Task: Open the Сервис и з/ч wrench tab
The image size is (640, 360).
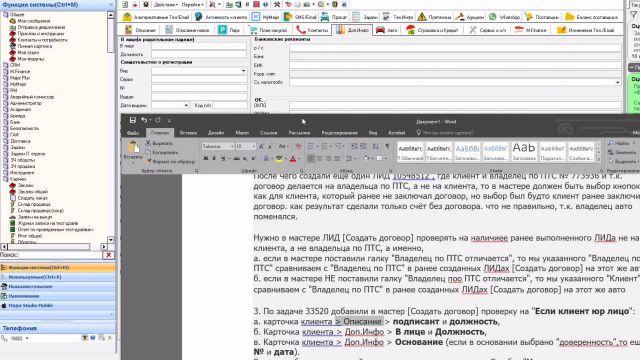Action: pos(487,30)
